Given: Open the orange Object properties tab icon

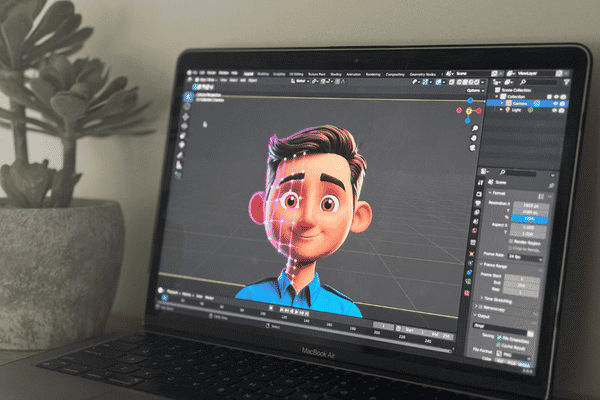Looking at the screenshot, I should coord(471,254).
